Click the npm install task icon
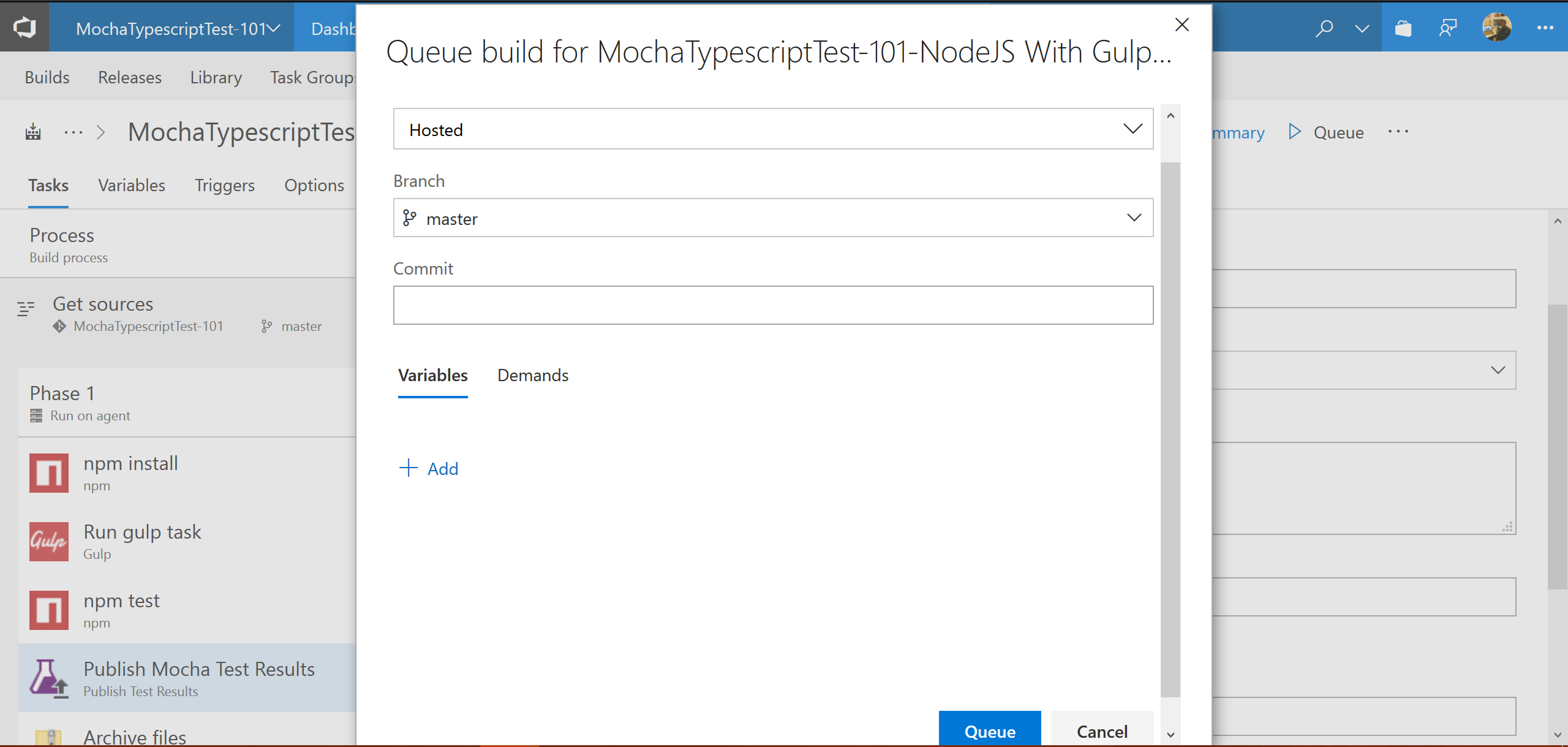 pyautogui.click(x=48, y=473)
